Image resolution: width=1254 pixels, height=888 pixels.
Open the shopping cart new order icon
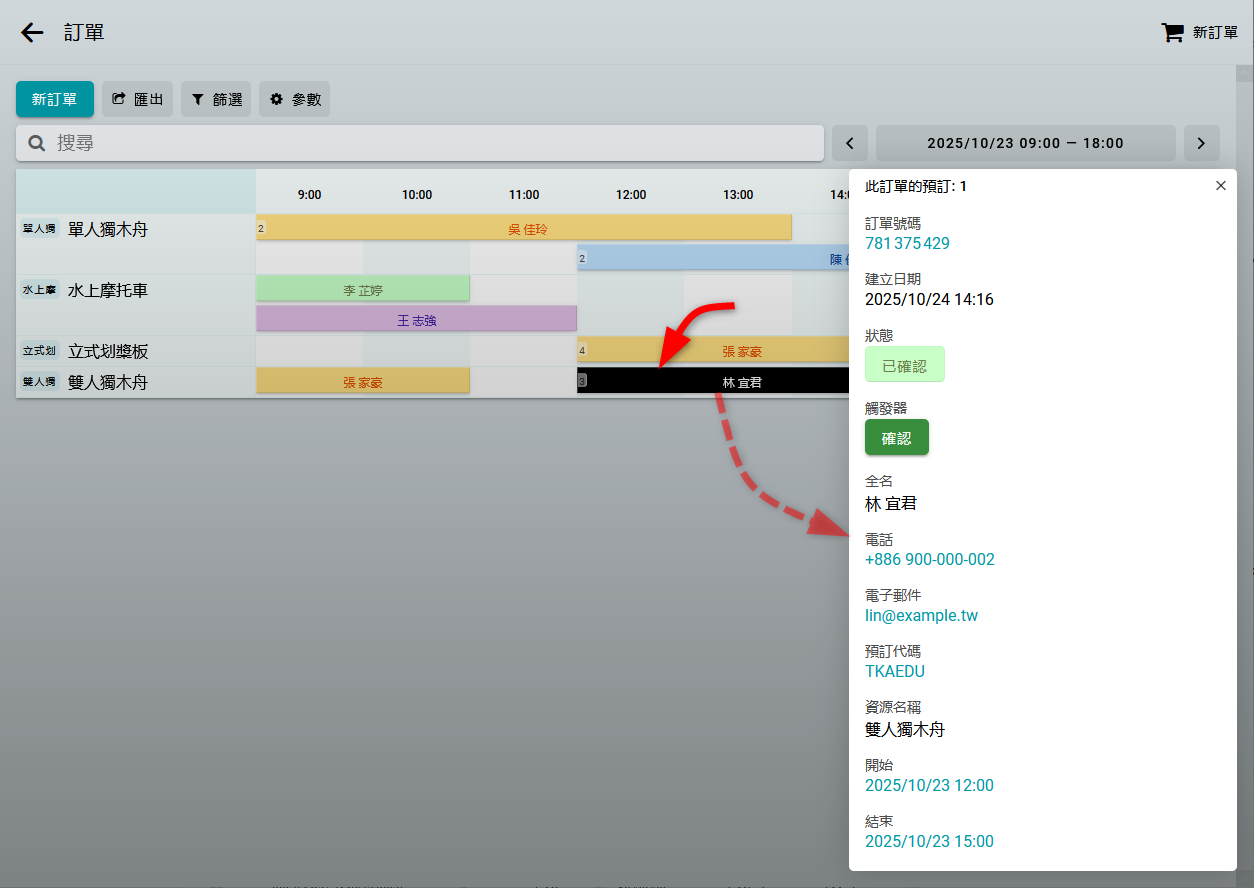pyautogui.click(x=1172, y=32)
